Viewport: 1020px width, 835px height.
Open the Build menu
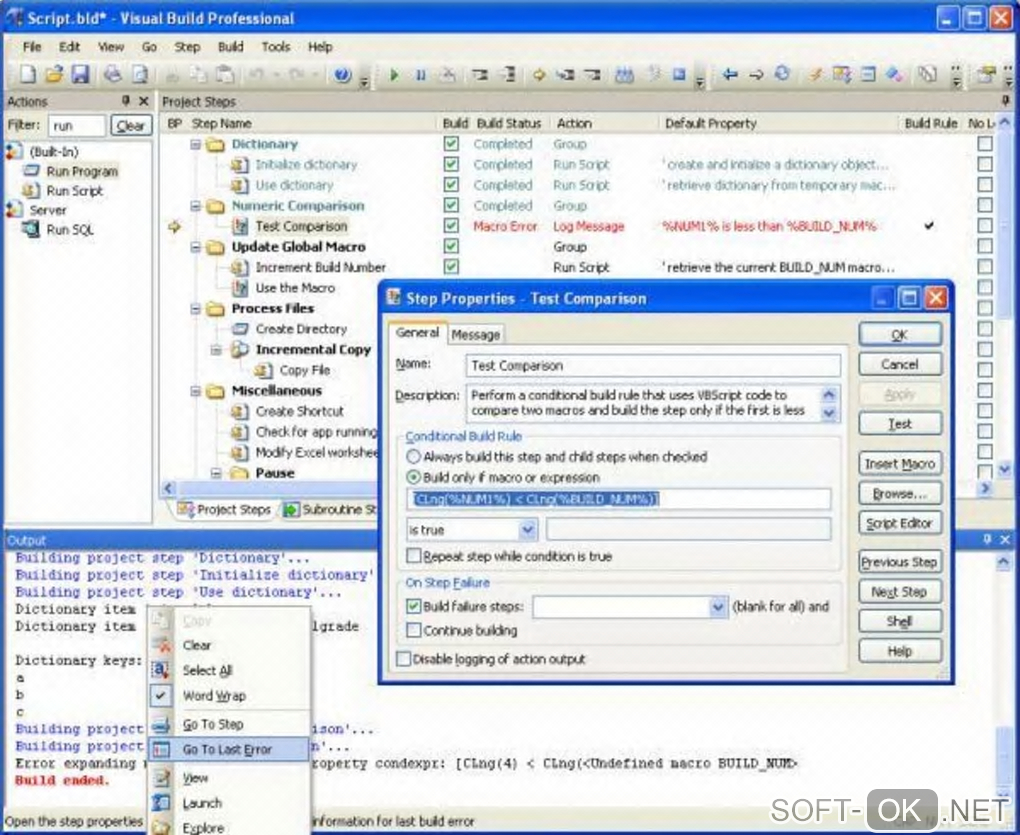coord(230,47)
